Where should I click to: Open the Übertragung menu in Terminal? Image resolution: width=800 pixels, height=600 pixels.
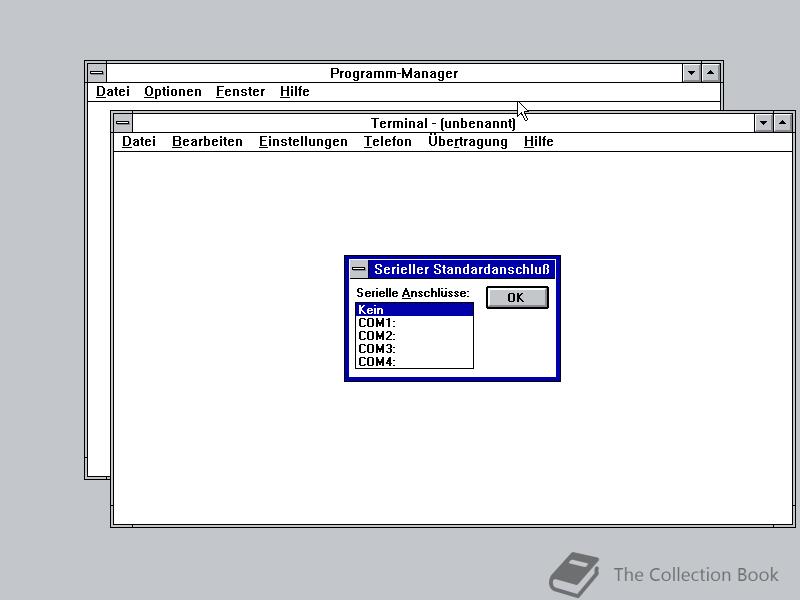coord(467,141)
